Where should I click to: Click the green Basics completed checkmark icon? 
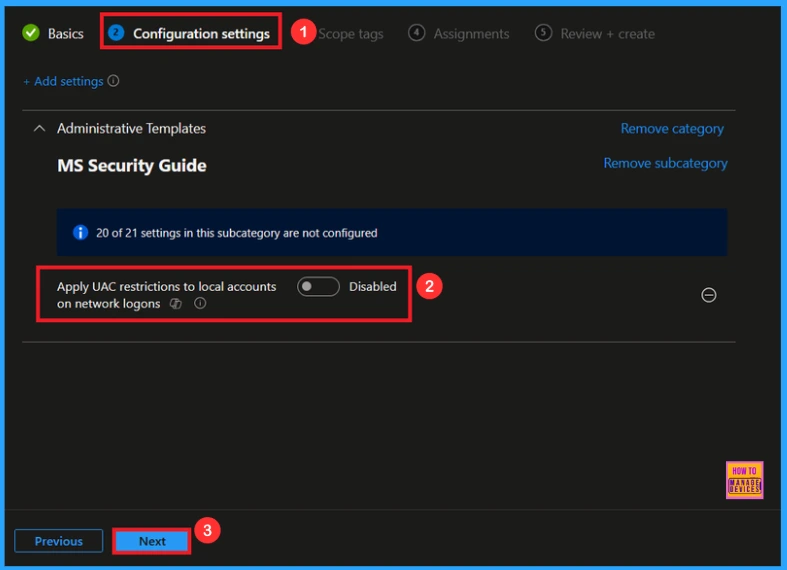pos(31,33)
